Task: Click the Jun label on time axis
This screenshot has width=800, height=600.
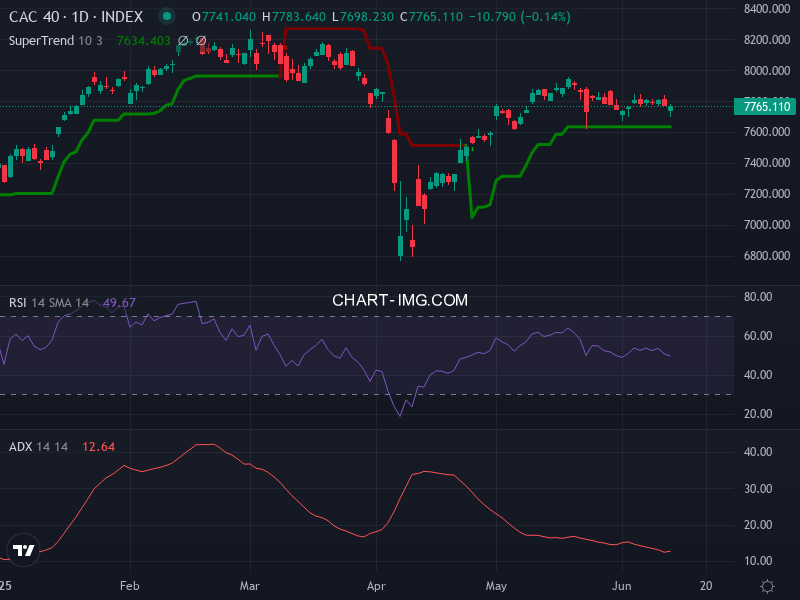Action: (x=621, y=586)
